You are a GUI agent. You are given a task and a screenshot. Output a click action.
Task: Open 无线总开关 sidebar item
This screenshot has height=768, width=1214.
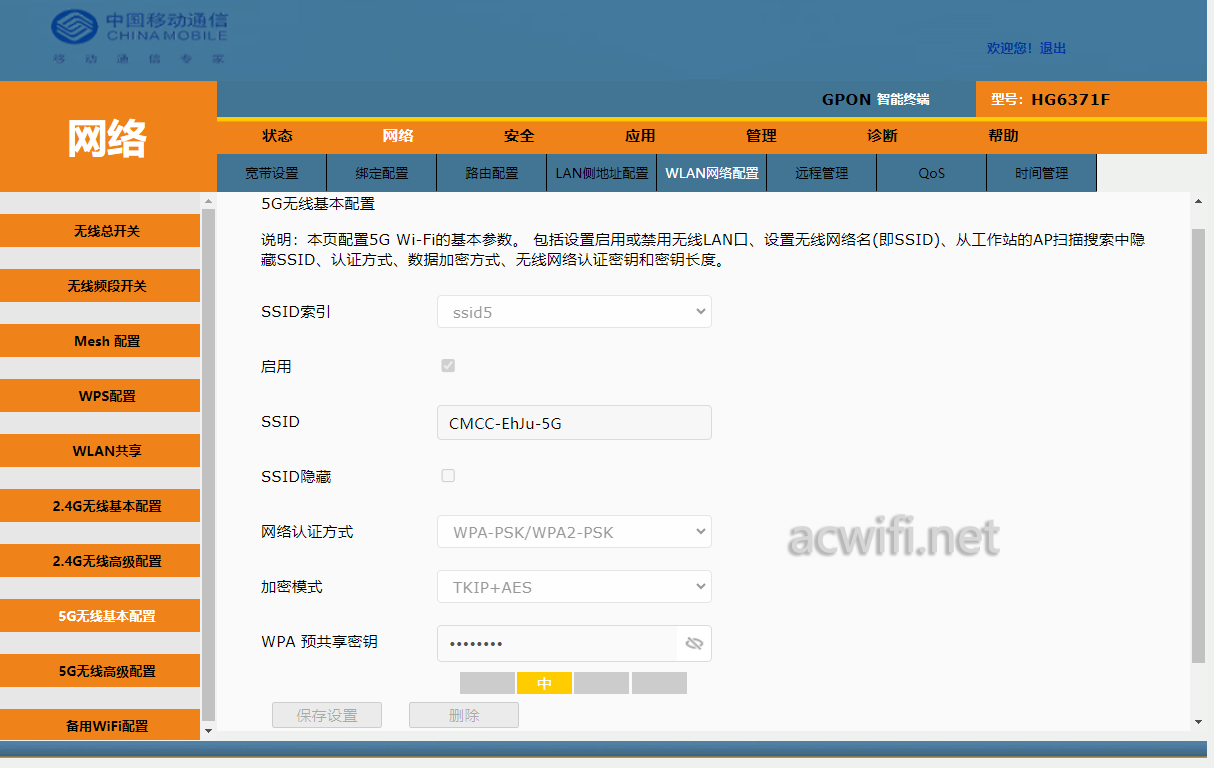pos(100,231)
